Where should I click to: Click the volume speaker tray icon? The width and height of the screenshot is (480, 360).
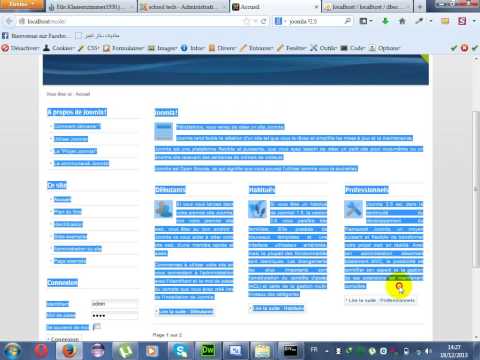(x=428, y=351)
